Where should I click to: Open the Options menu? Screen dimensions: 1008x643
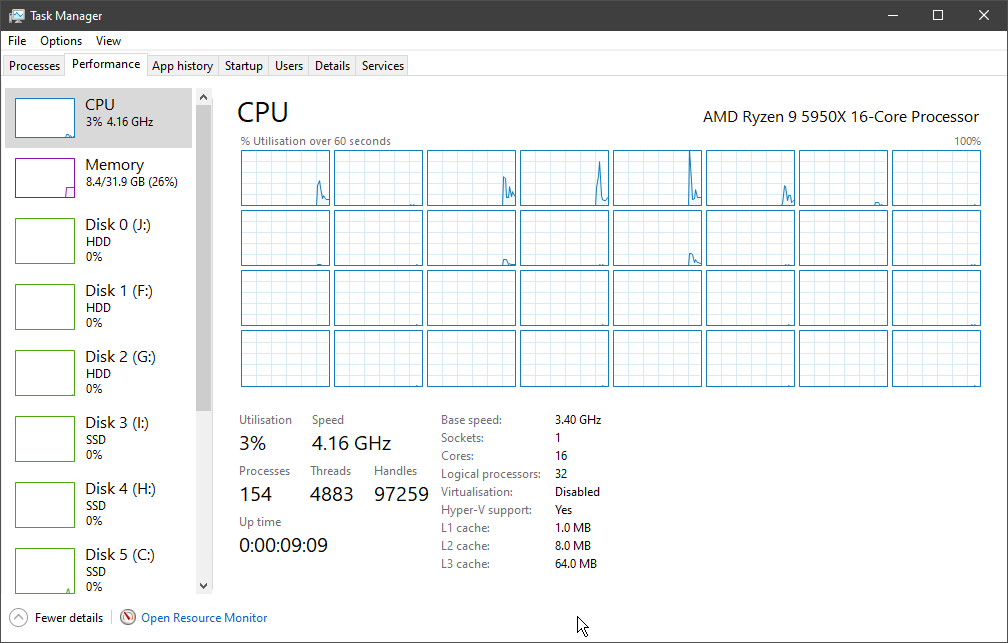[x=61, y=41]
